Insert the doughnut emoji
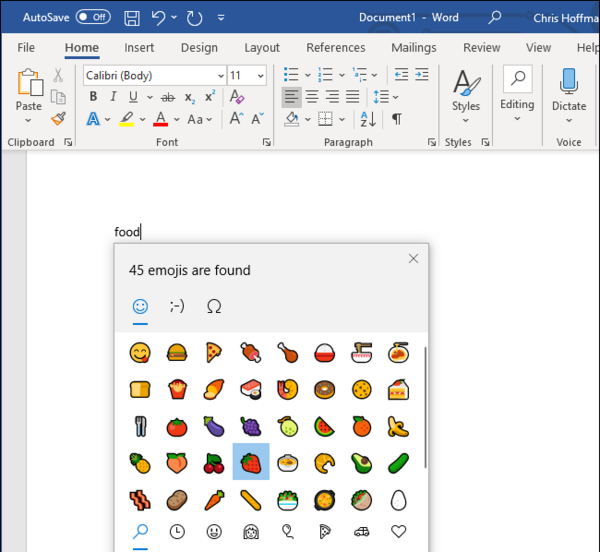This screenshot has width=600, height=552. click(324, 389)
